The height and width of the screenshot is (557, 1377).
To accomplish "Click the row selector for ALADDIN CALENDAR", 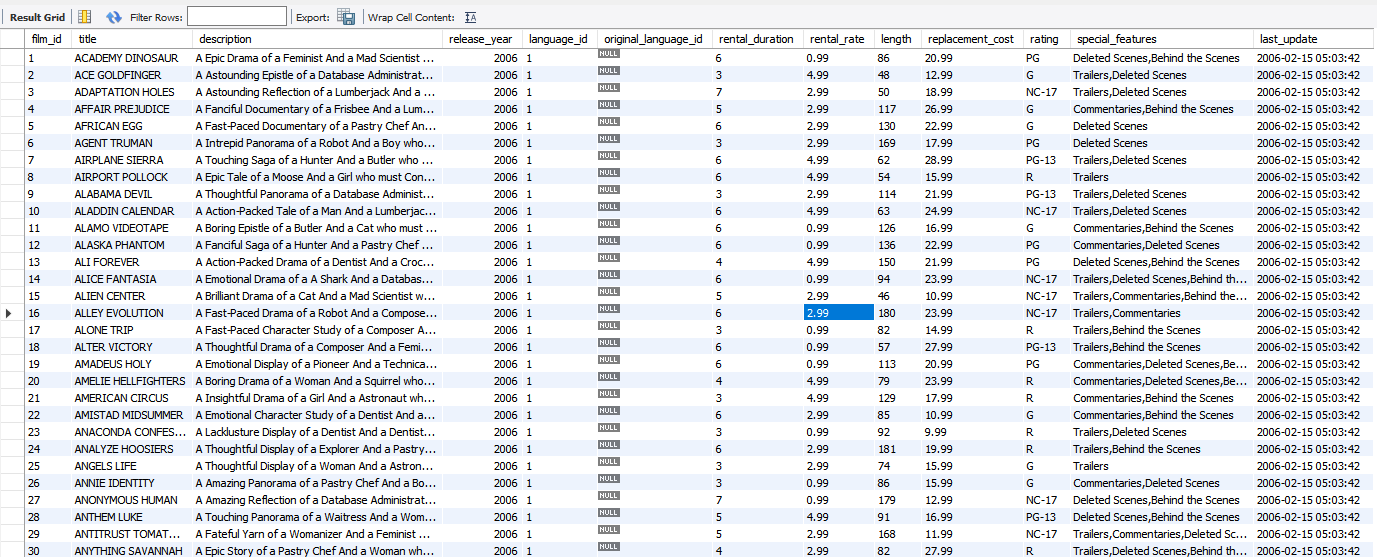I will tap(11, 211).
